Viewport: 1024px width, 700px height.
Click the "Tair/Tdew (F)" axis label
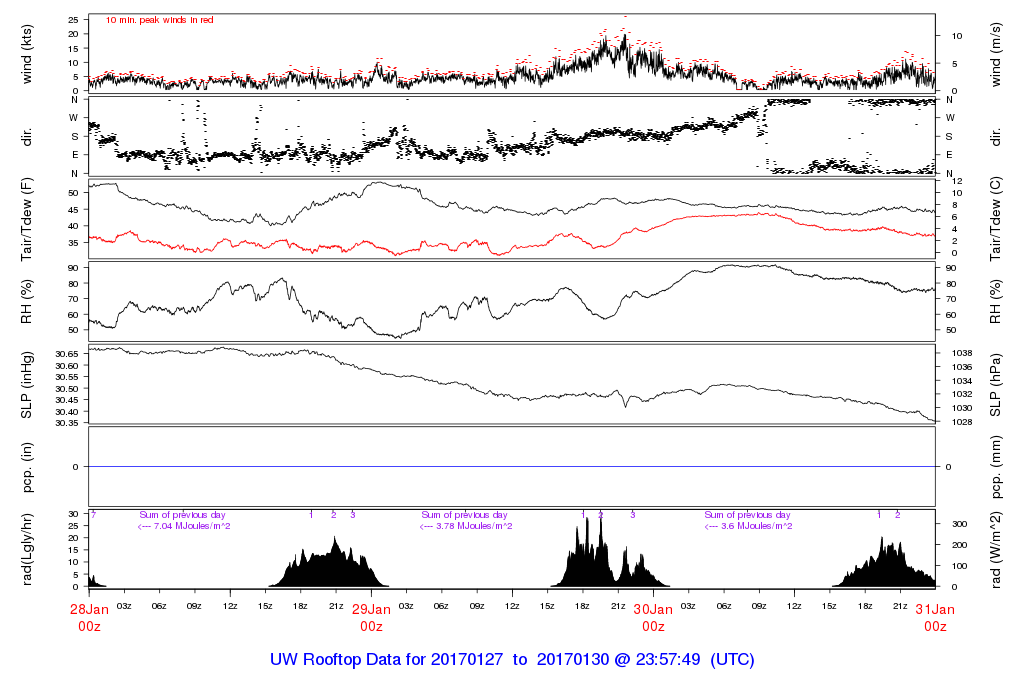[27, 219]
